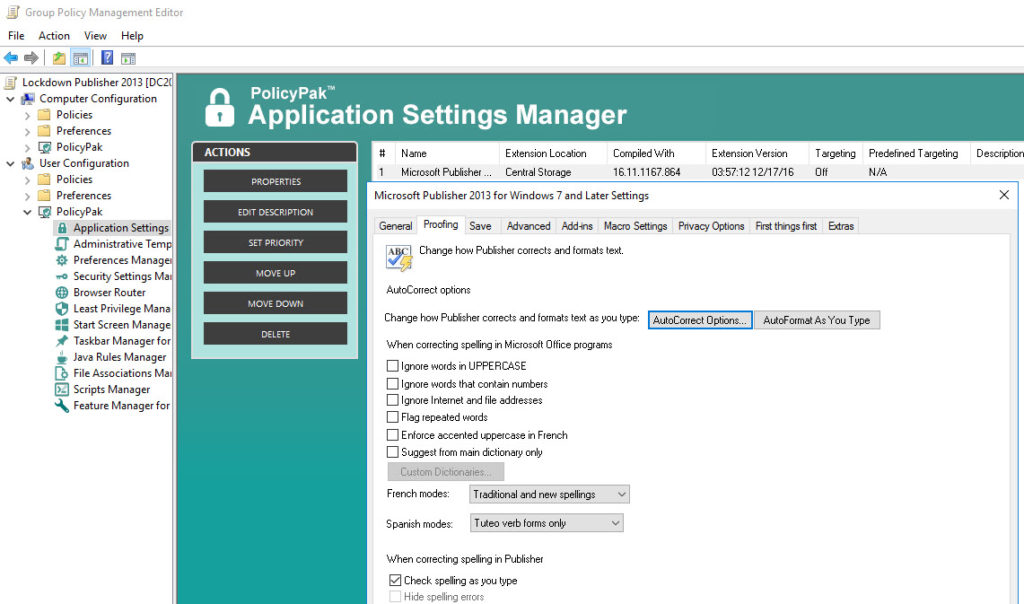1024x604 pixels.
Task: Select the Microsoft Publisher row in list
Action: 697,172
